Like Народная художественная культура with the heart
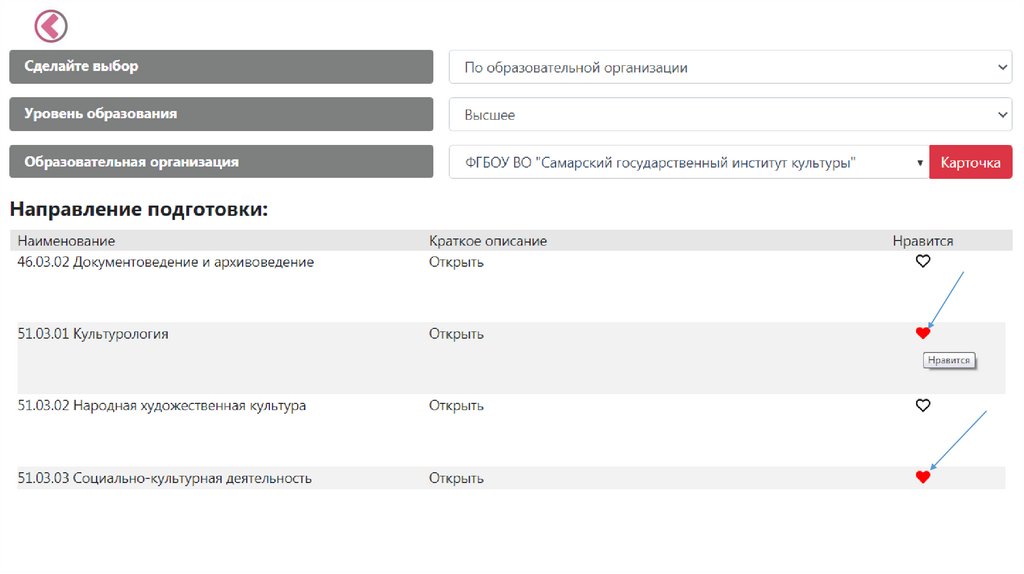Viewport: 1024px width, 574px height. coord(923,406)
